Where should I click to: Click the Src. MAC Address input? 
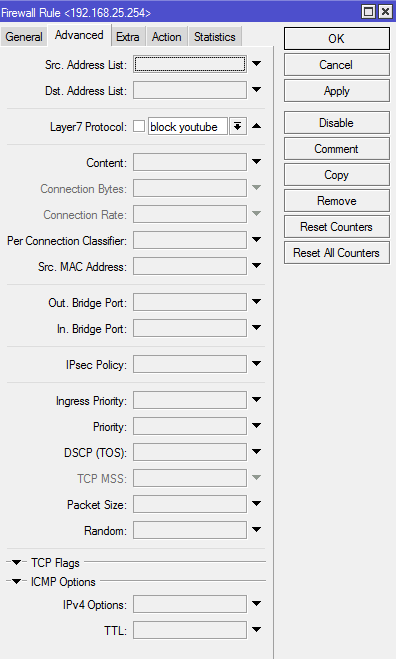point(190,266)
